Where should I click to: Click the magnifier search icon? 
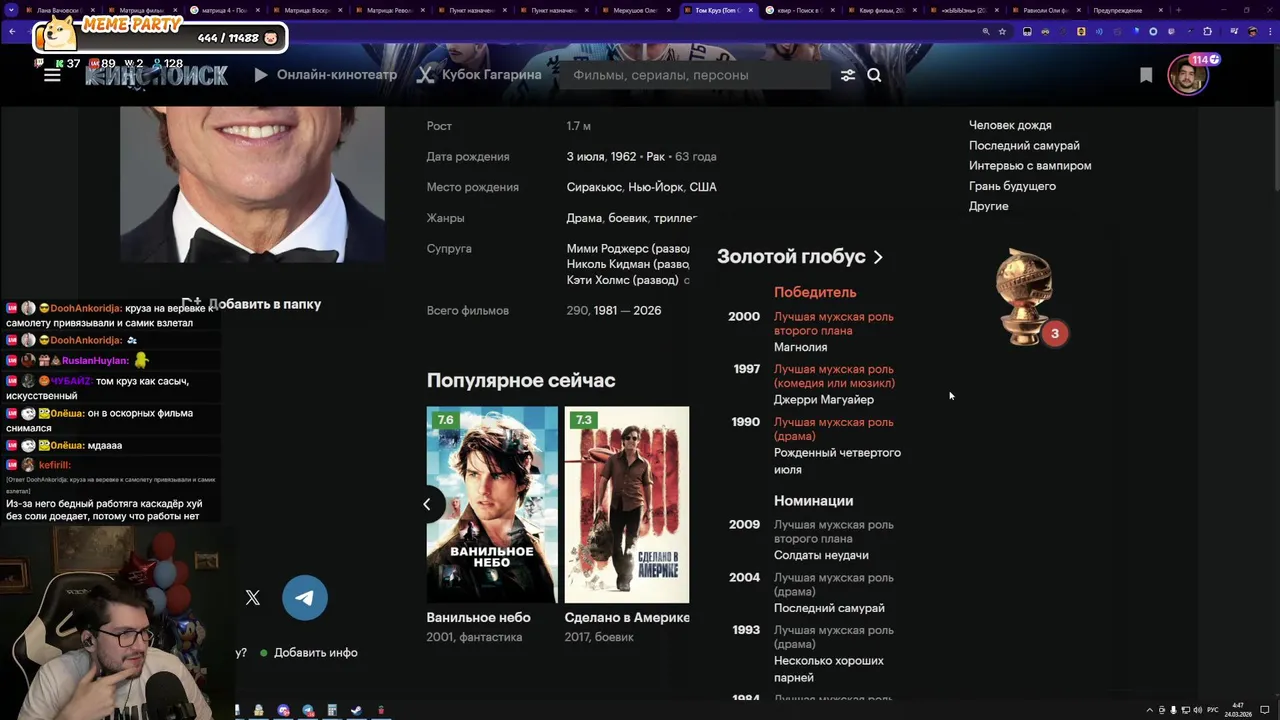click(x=875, y=75)
